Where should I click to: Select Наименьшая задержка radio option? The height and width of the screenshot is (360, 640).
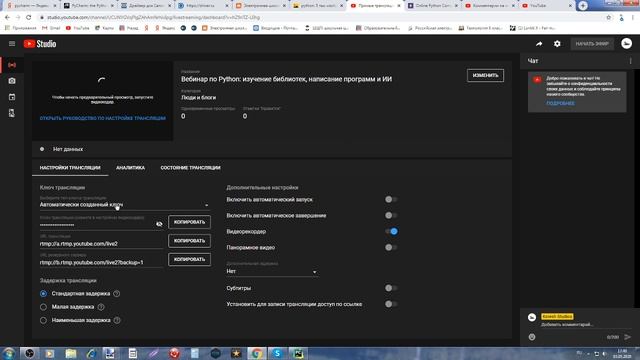pos(43,320)
